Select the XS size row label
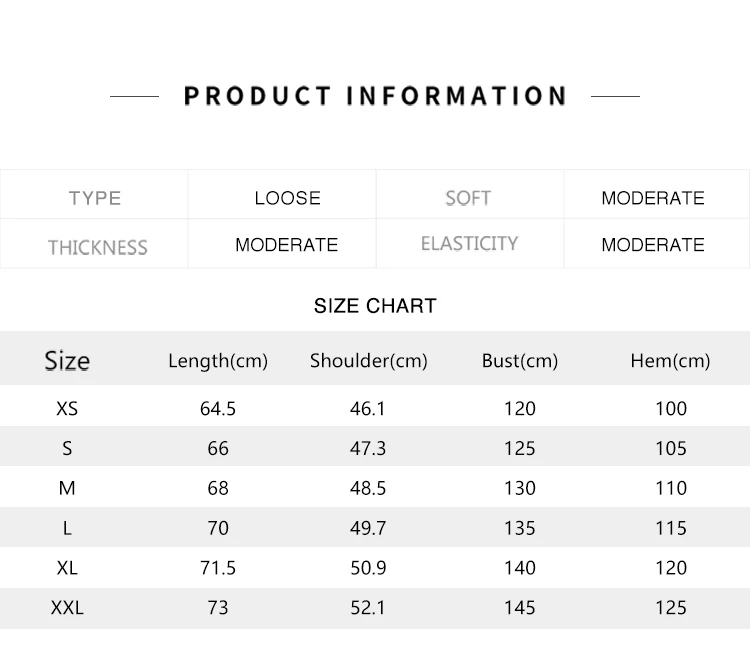This screenshot has width=750, height=656. tap(67, 409)
